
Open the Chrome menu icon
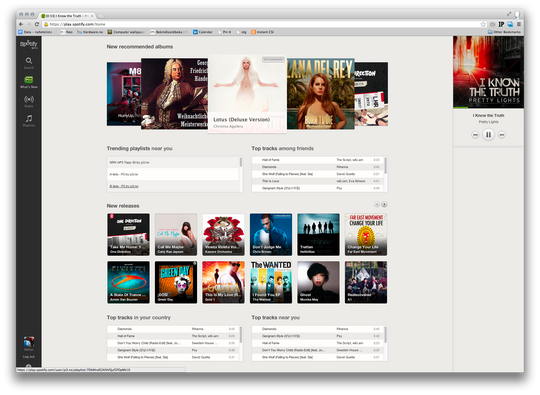point(519,24)
